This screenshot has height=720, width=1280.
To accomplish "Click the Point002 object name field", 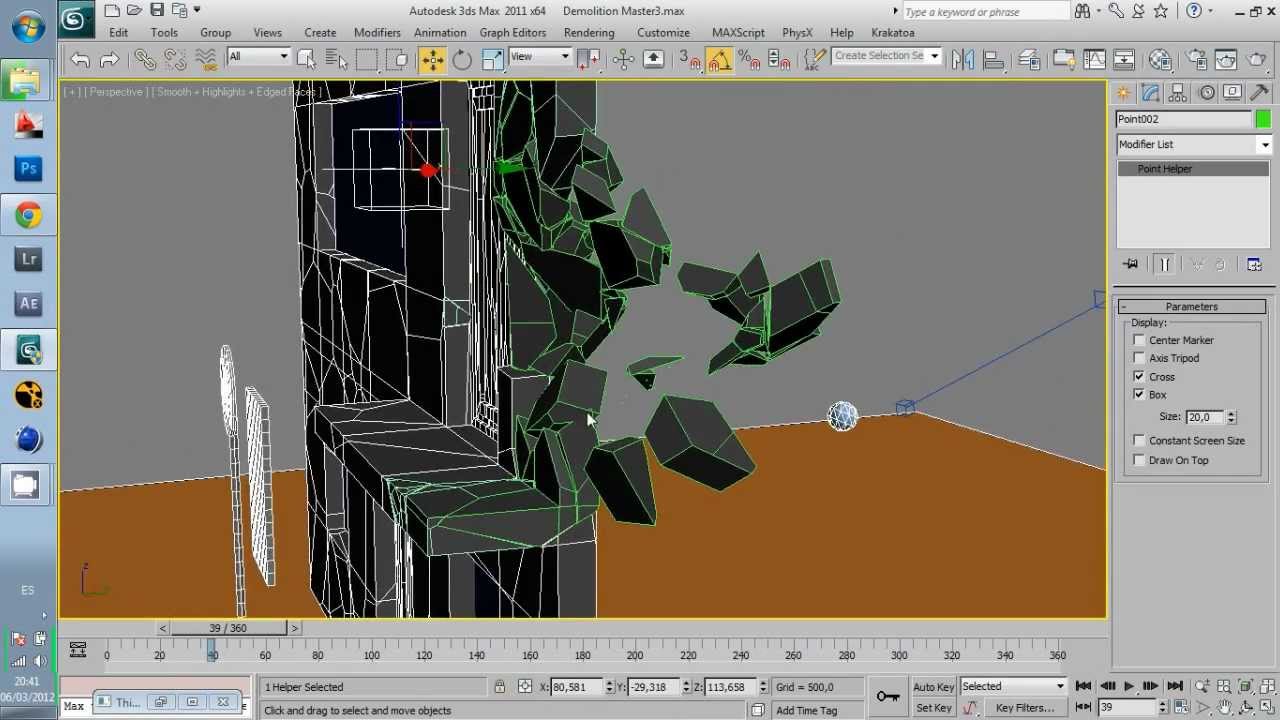I will pyautogui.click(x=1184, y=119).
